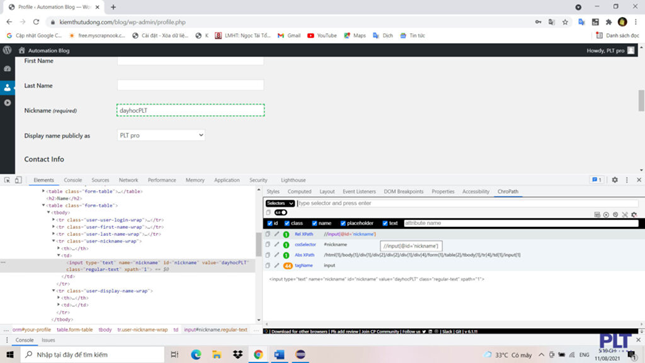This screenshot has height=363, width=645.
Task: Expand the tr user-last-name-wrap node
Action: coord(53,234)
